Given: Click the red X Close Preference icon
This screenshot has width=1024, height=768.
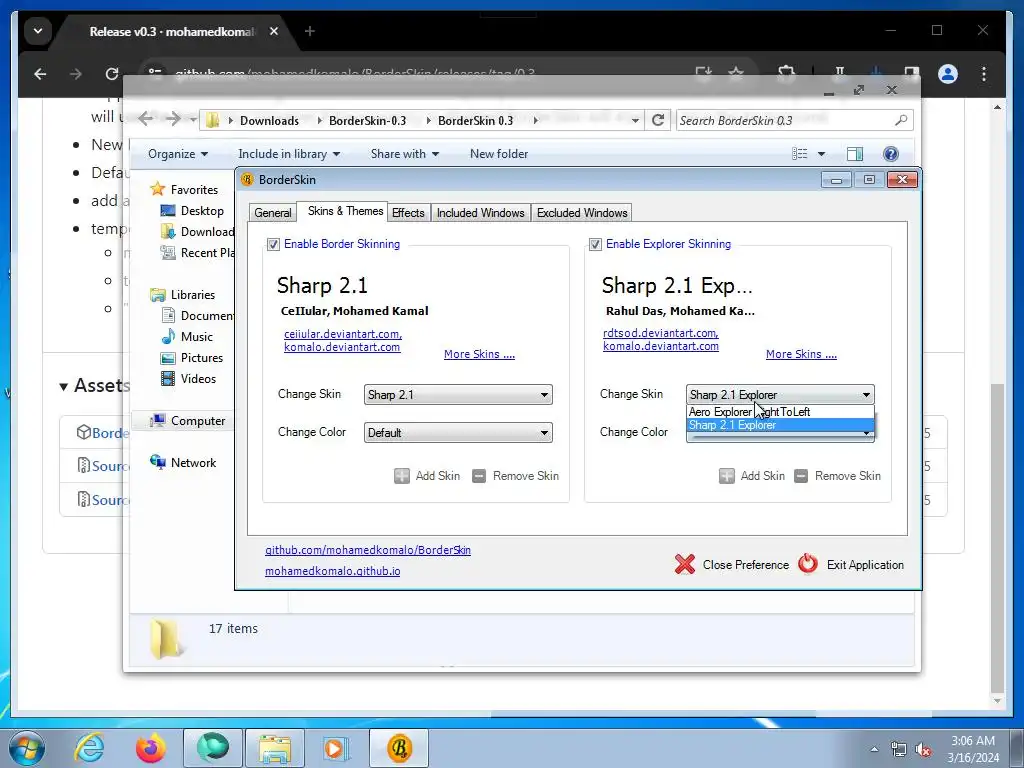Looking at the screenshot, I should [x=685, y=564].
